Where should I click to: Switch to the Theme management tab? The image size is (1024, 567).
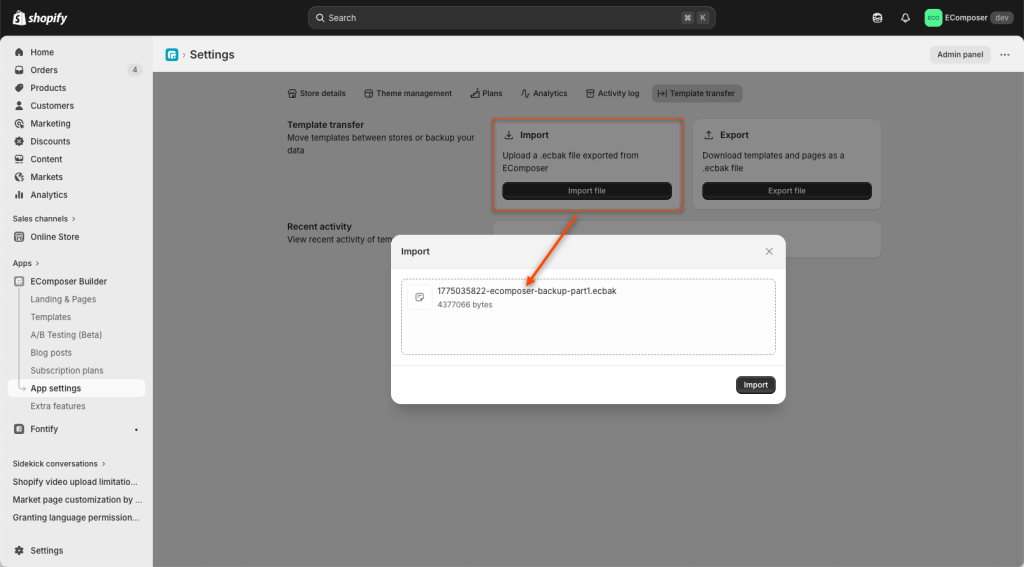point(407,94)
